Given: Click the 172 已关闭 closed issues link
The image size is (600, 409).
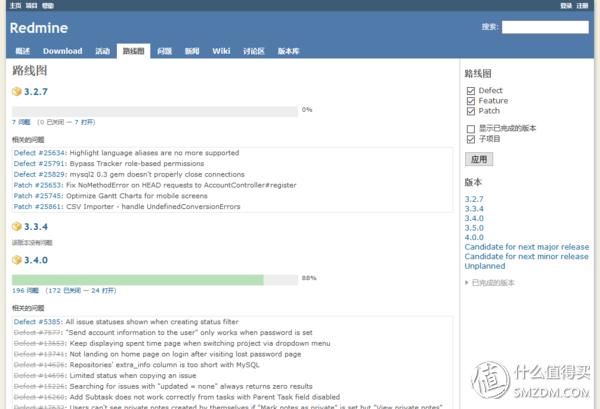Looking at the screenshot, I should [64, 290].
